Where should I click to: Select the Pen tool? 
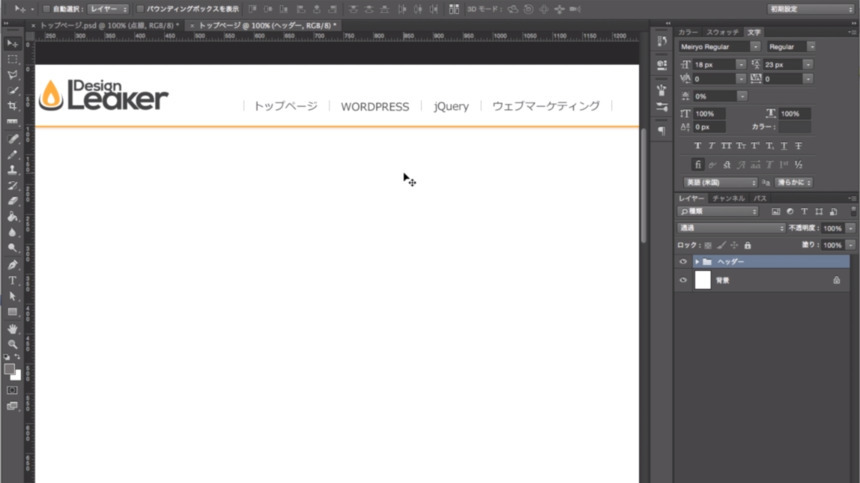pos(12,265)
